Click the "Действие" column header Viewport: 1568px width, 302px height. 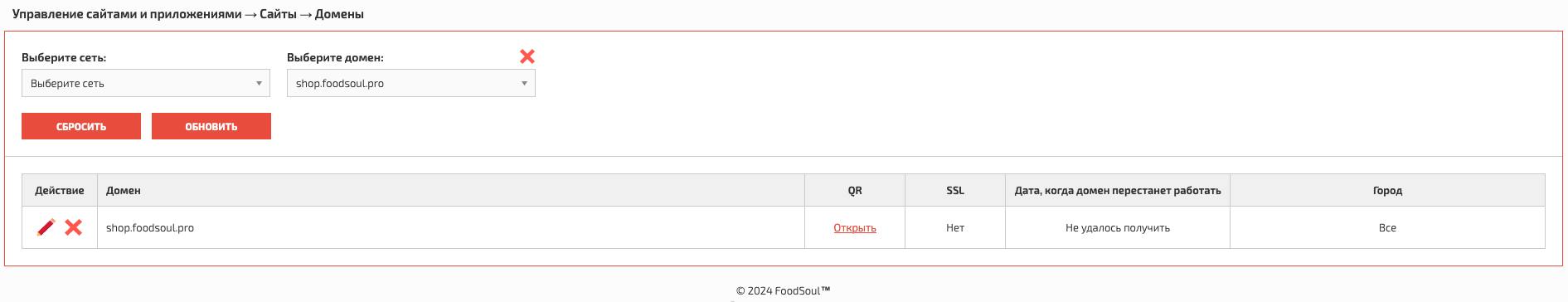click(60, 190)
